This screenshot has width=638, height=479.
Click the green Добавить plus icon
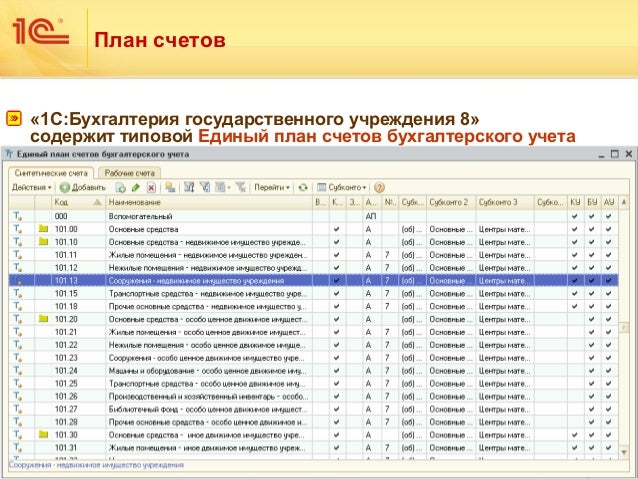pyautogui.click(x=64, y=188)
